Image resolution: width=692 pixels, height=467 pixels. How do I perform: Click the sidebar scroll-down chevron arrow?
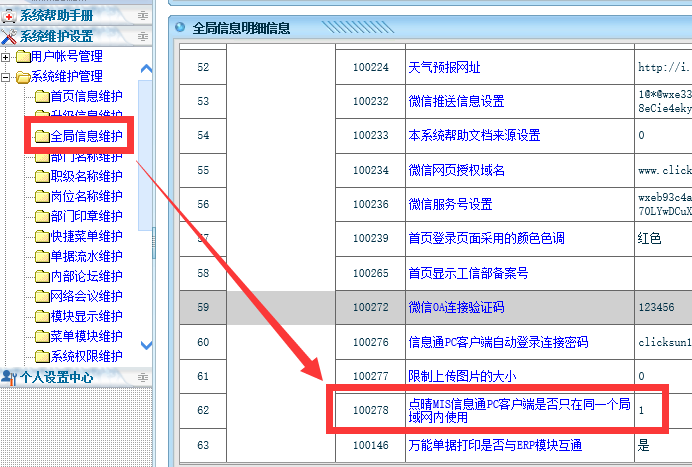point(147,346)
